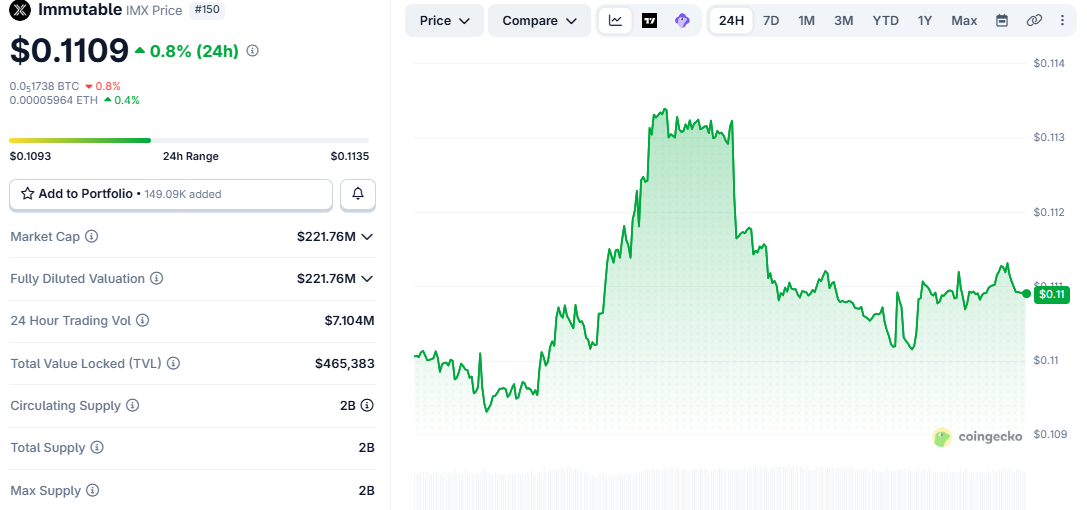Expand Market Cap value chevron
The height and width of the screenshot is (510, 1087).
(x=367, y=237)
